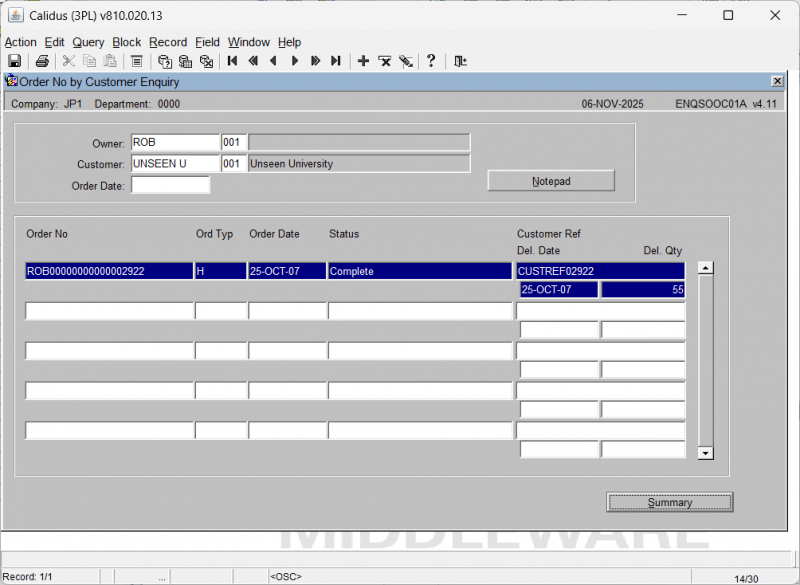800x585 pixels.
Task: Click the Save icon in toolbar
Action: coord(15,61)
